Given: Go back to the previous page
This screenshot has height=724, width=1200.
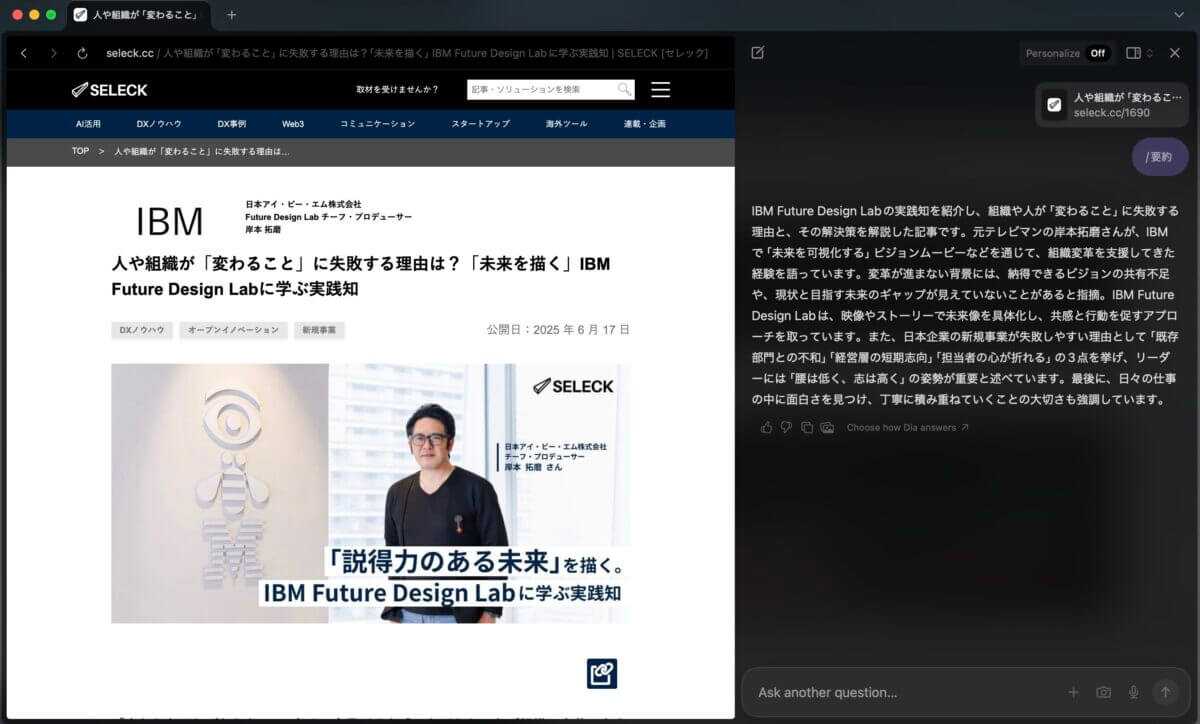Looking at the screenshot, I should [24, 53].
